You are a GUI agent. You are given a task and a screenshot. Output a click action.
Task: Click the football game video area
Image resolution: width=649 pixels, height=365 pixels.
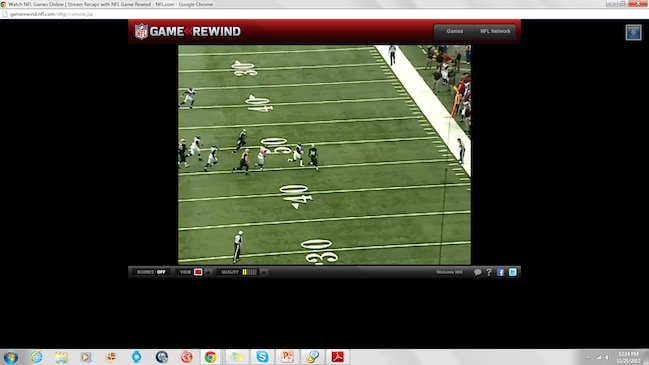pos(324,155)
